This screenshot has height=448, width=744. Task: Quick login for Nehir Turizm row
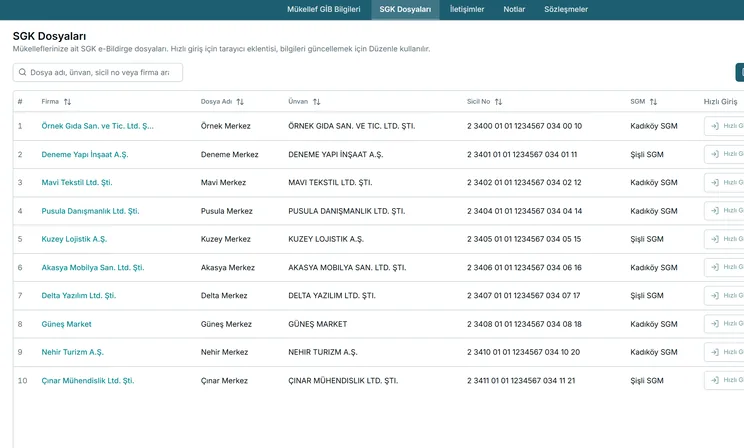[x=724, y=352]
